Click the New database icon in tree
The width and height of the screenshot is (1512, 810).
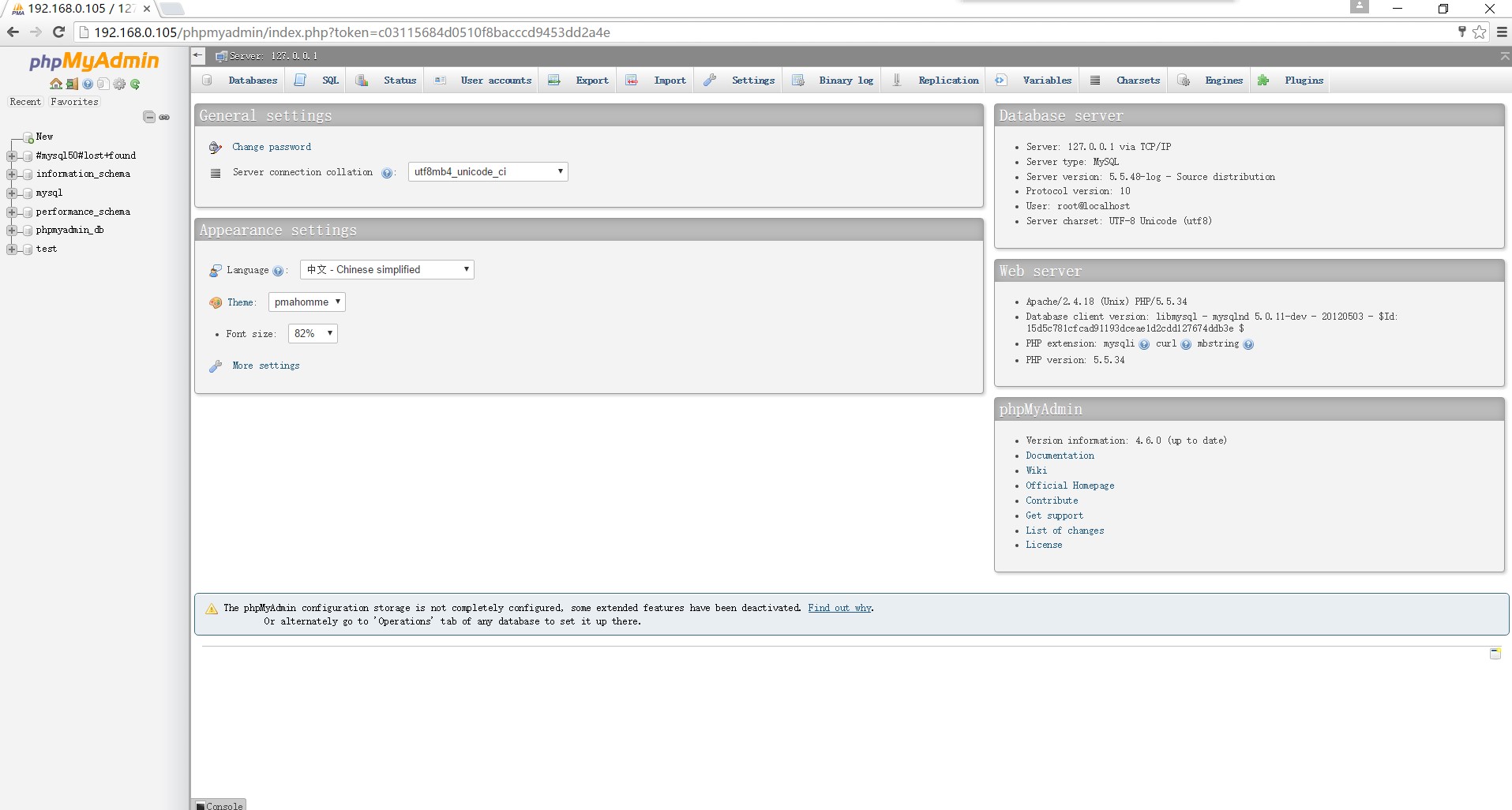[x=28, y=137]
